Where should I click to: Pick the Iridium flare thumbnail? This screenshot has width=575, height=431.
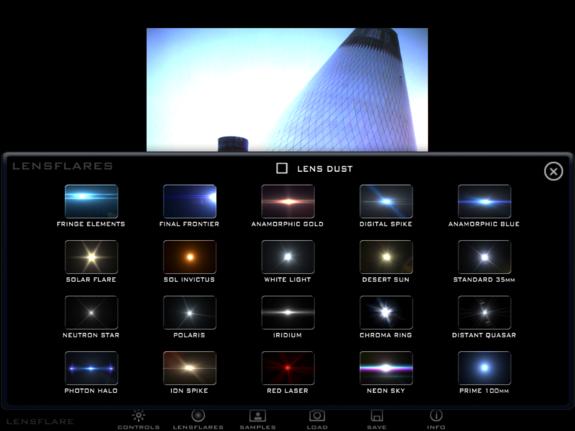pyautogui.click(x=288, y=313)
